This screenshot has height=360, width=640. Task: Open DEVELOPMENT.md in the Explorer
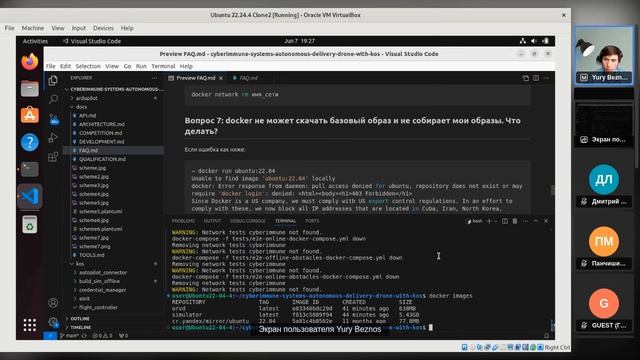click(102, 142)
